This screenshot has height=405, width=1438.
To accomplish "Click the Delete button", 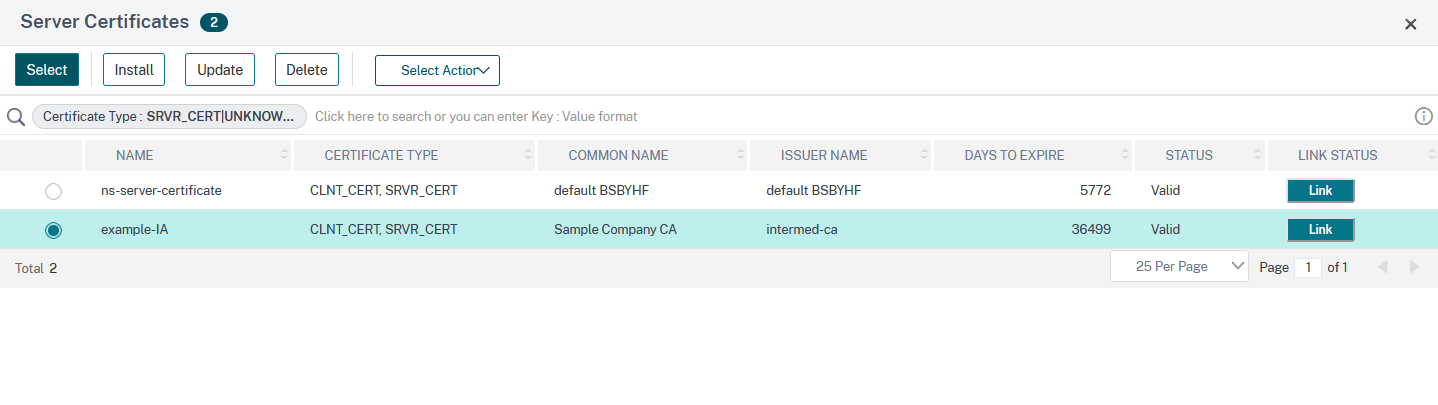I will coord(307,70).
